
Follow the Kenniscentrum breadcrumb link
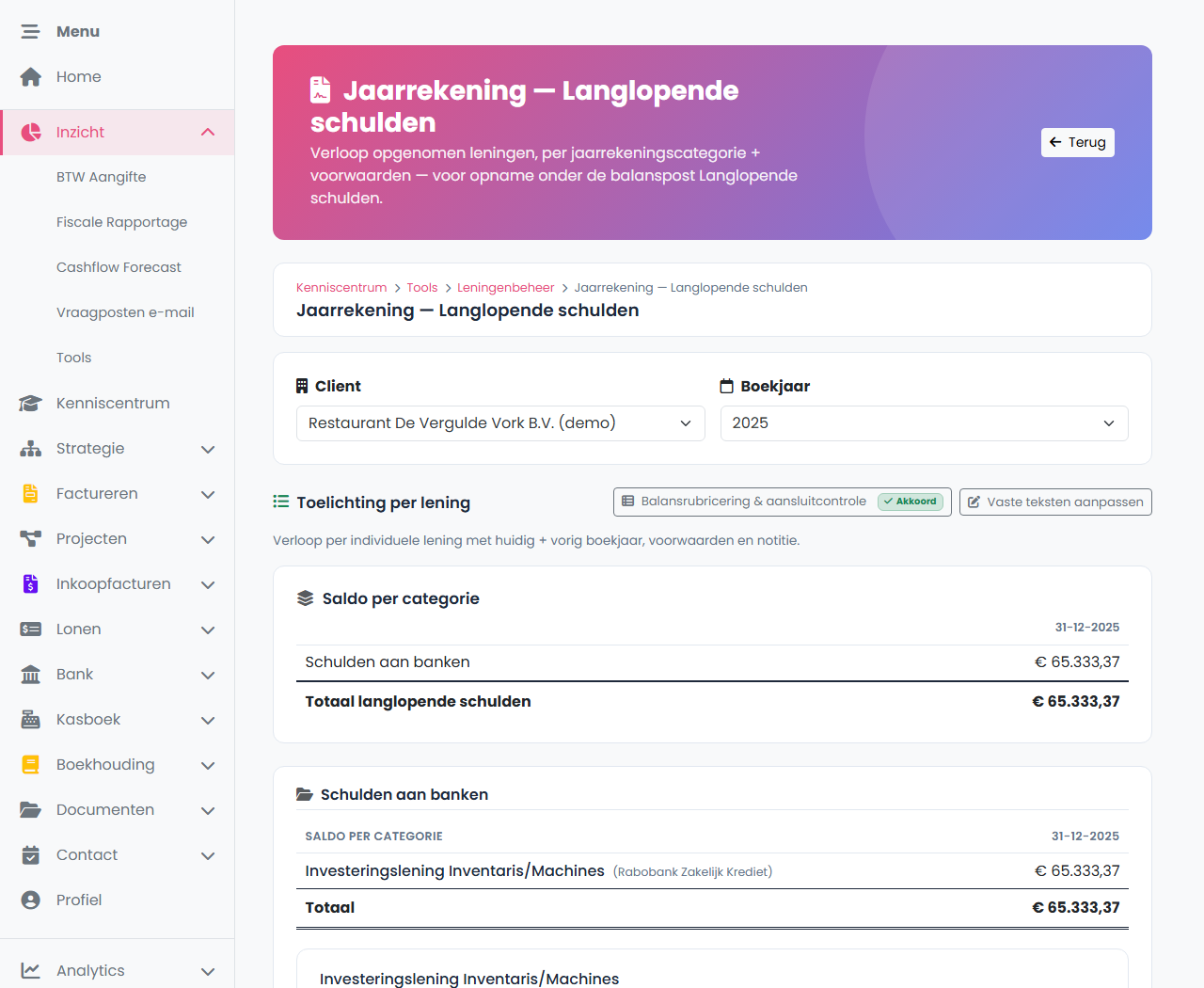(341, 288)
